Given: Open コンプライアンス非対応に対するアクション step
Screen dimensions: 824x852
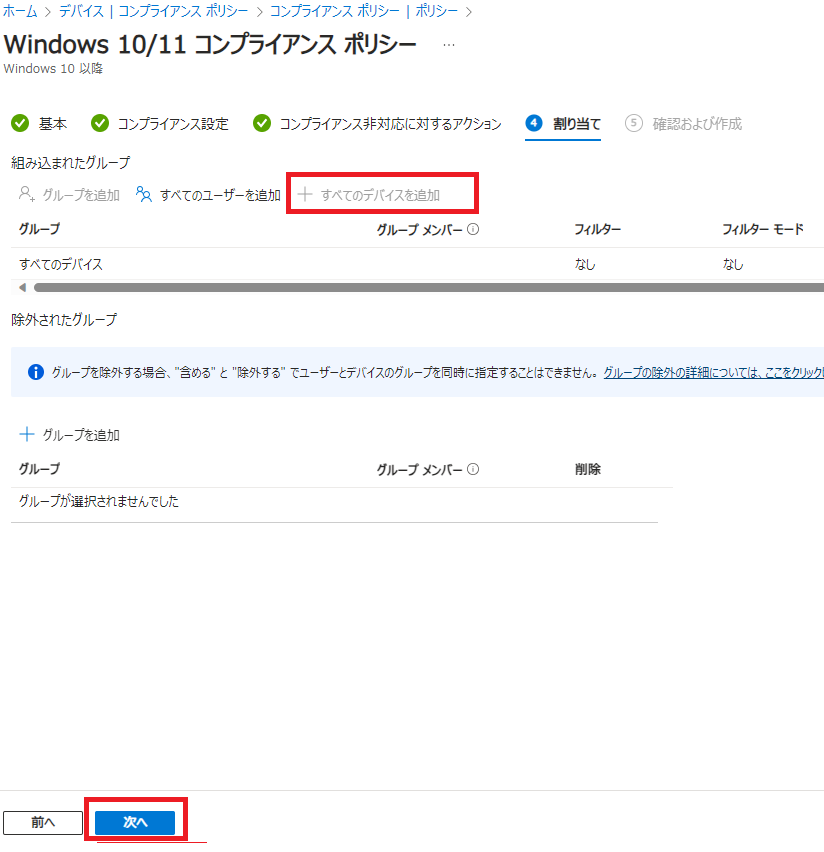Looking at the screenshot, I should [x=390, y=124].
